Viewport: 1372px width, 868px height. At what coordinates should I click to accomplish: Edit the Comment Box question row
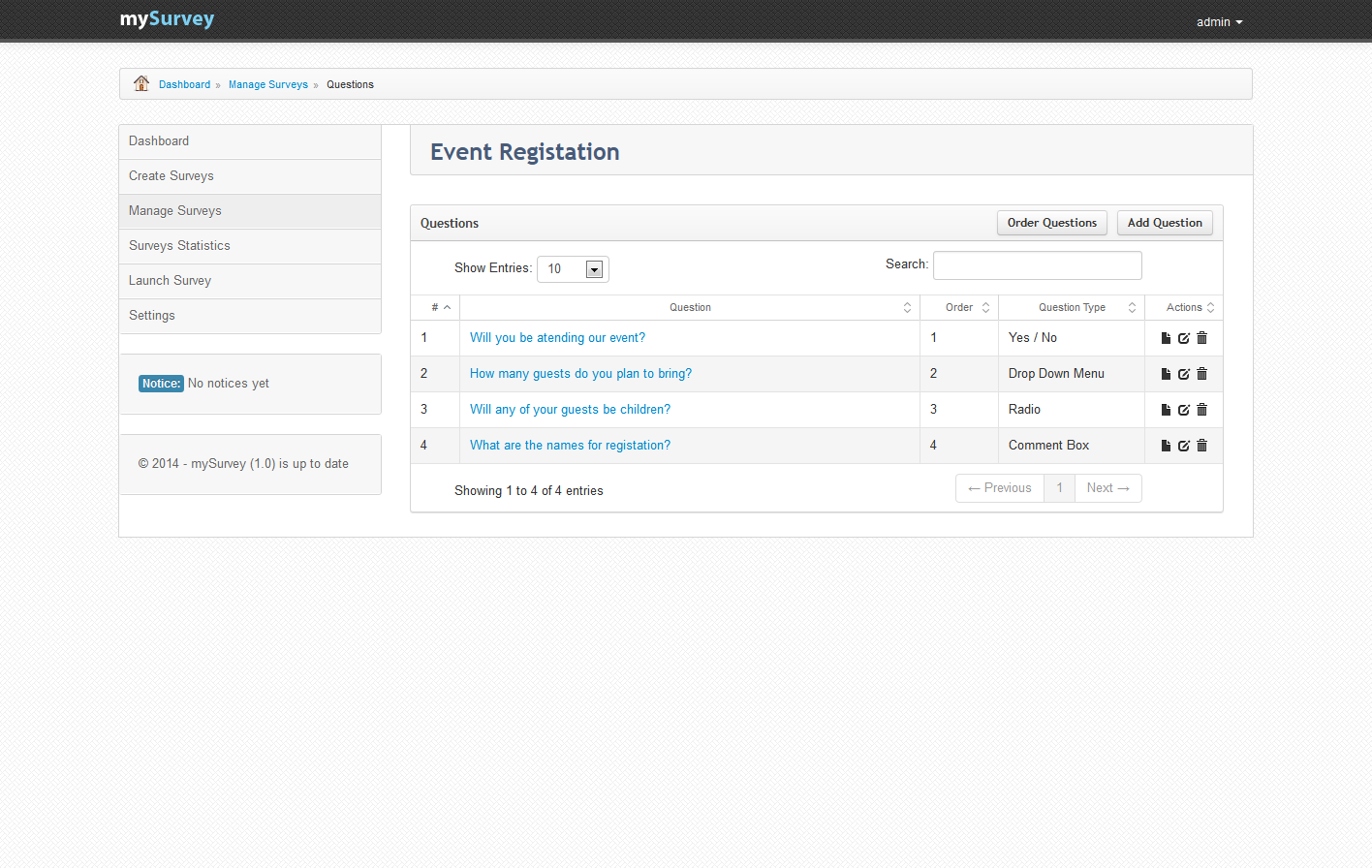click(x=1184, y=446)
